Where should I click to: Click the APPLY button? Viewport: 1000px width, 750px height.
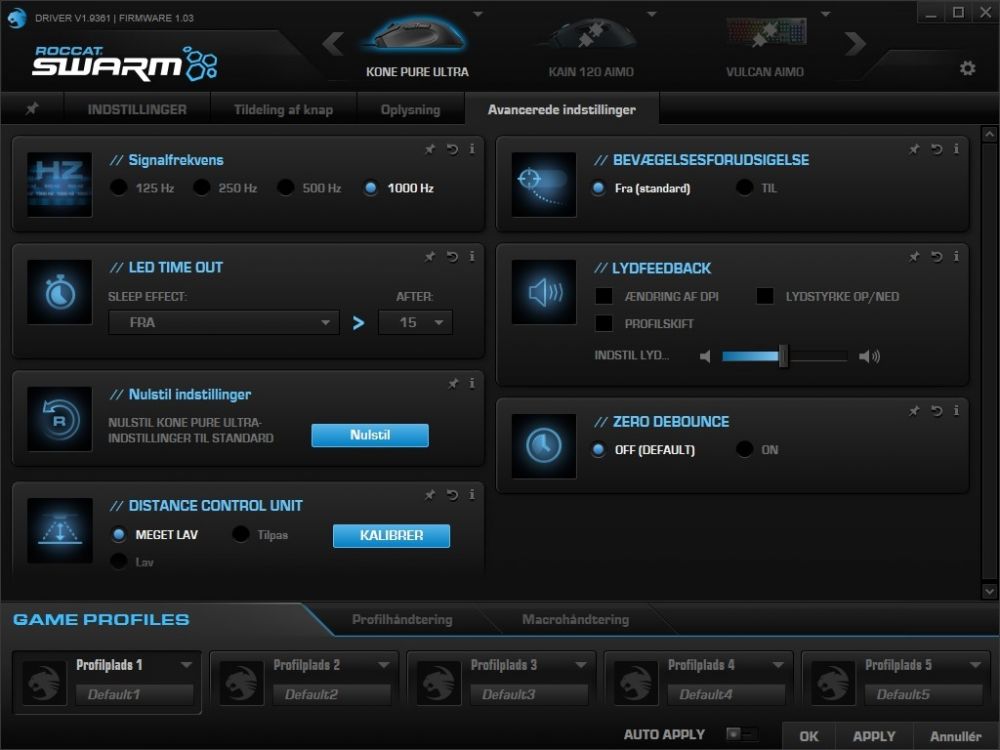(874, 736)
